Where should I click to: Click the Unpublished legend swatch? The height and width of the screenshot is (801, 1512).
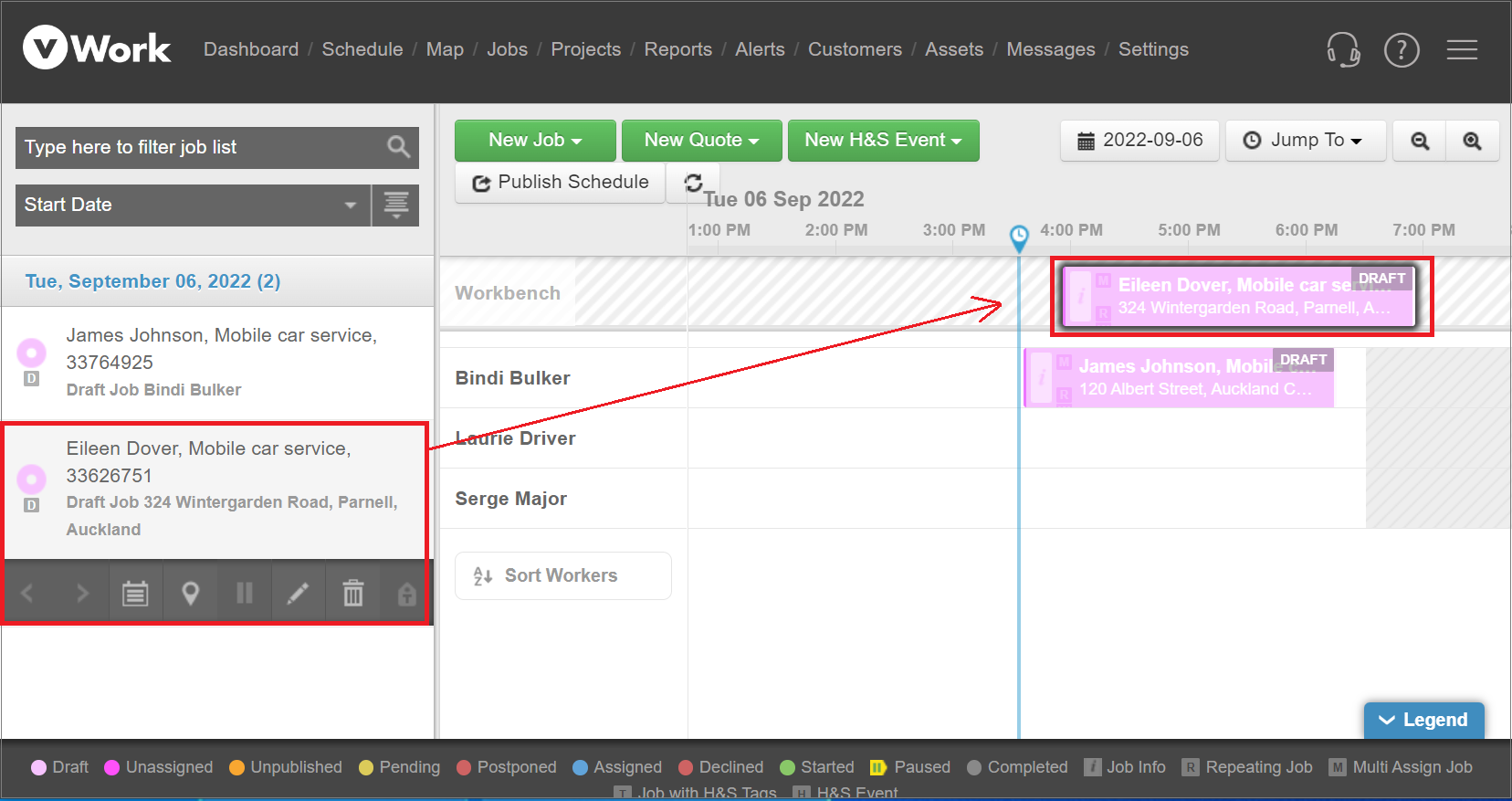(236, 767)
